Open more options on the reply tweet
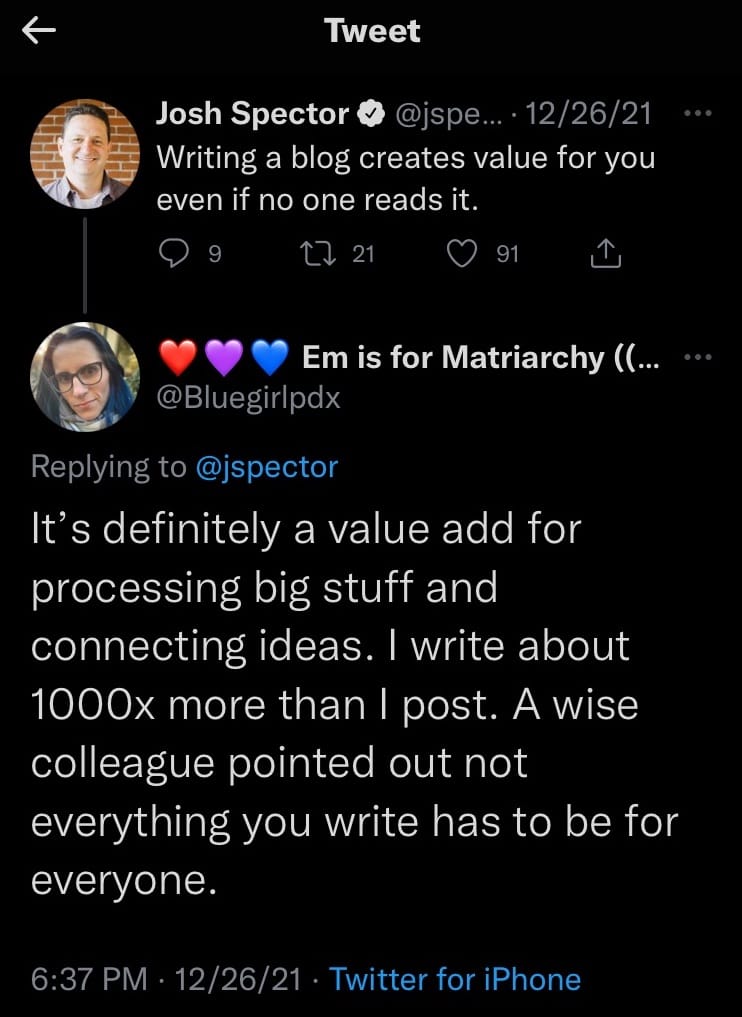The height and width of the screenshot is (1017, 742). pos(698,356)
